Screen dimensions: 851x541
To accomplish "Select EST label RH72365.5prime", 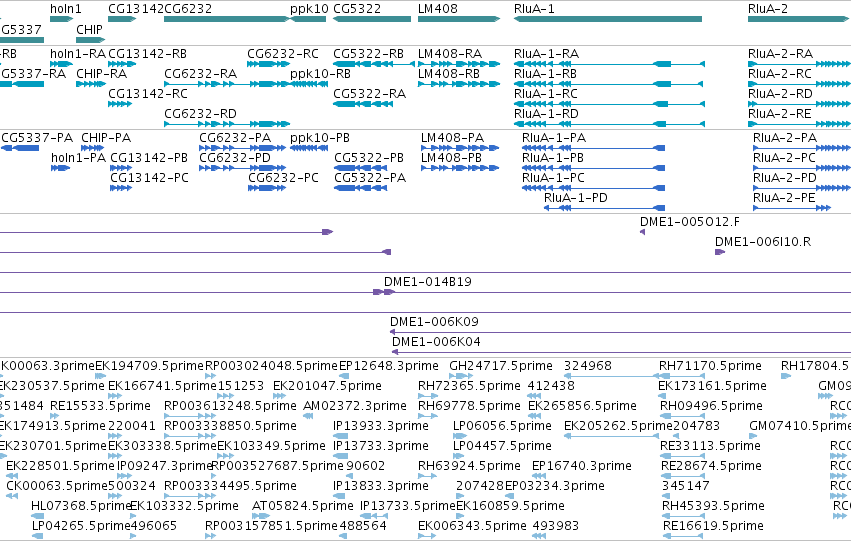I will click(x=469, y=386).
